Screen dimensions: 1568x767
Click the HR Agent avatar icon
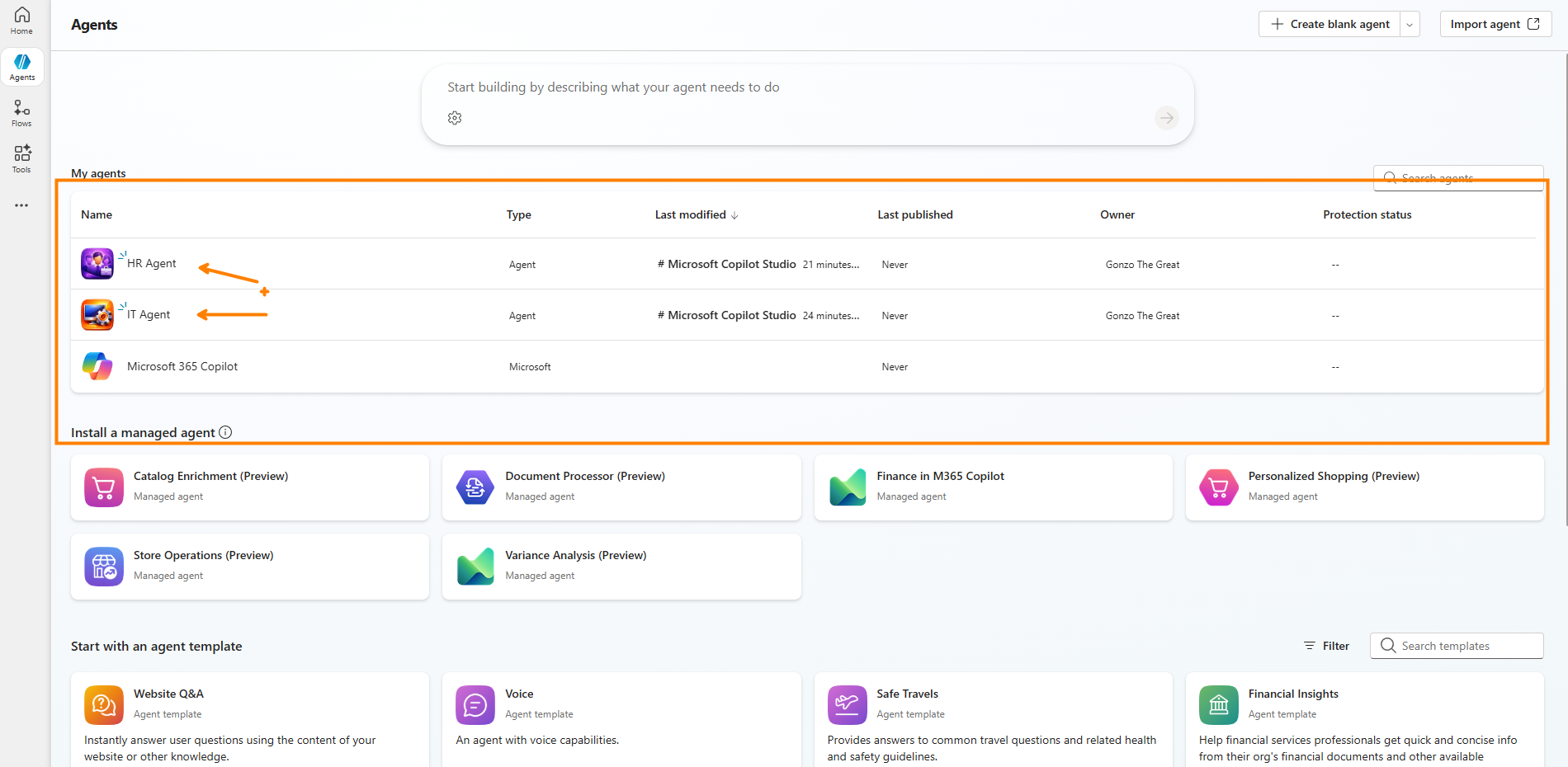click(x=97, y=264)
